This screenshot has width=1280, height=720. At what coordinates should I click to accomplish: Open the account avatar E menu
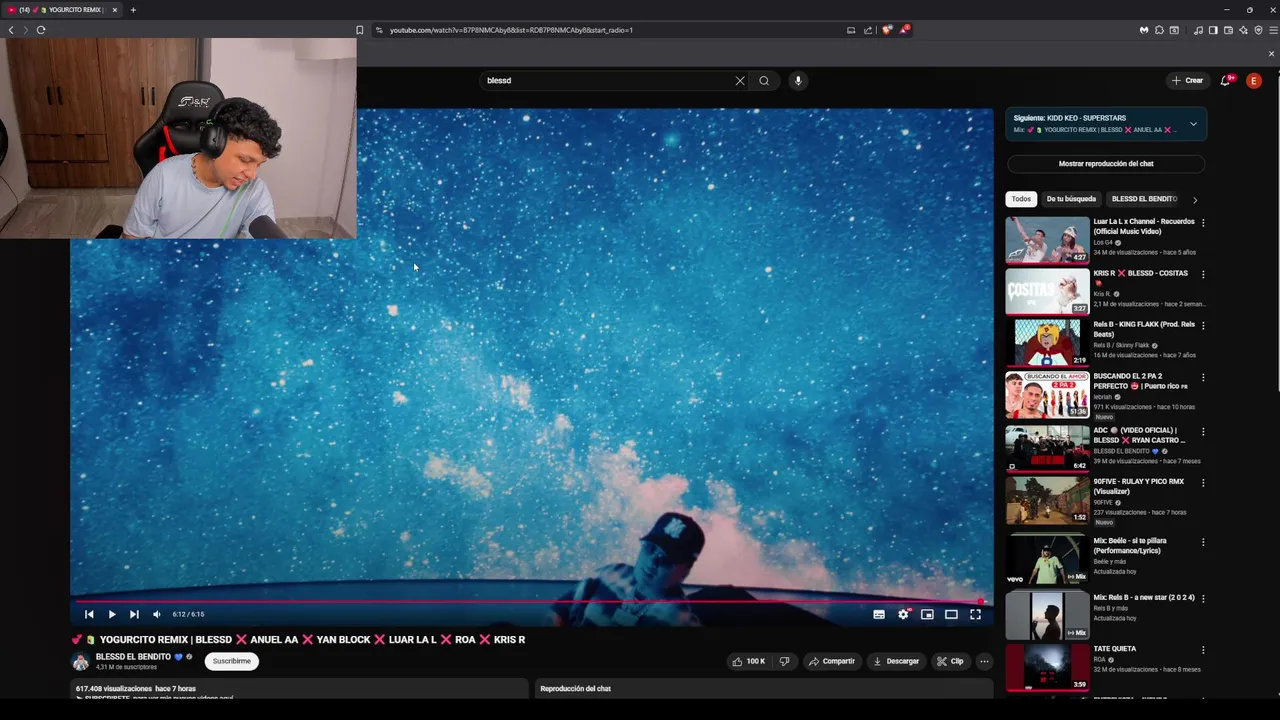tap(1254, 81)
